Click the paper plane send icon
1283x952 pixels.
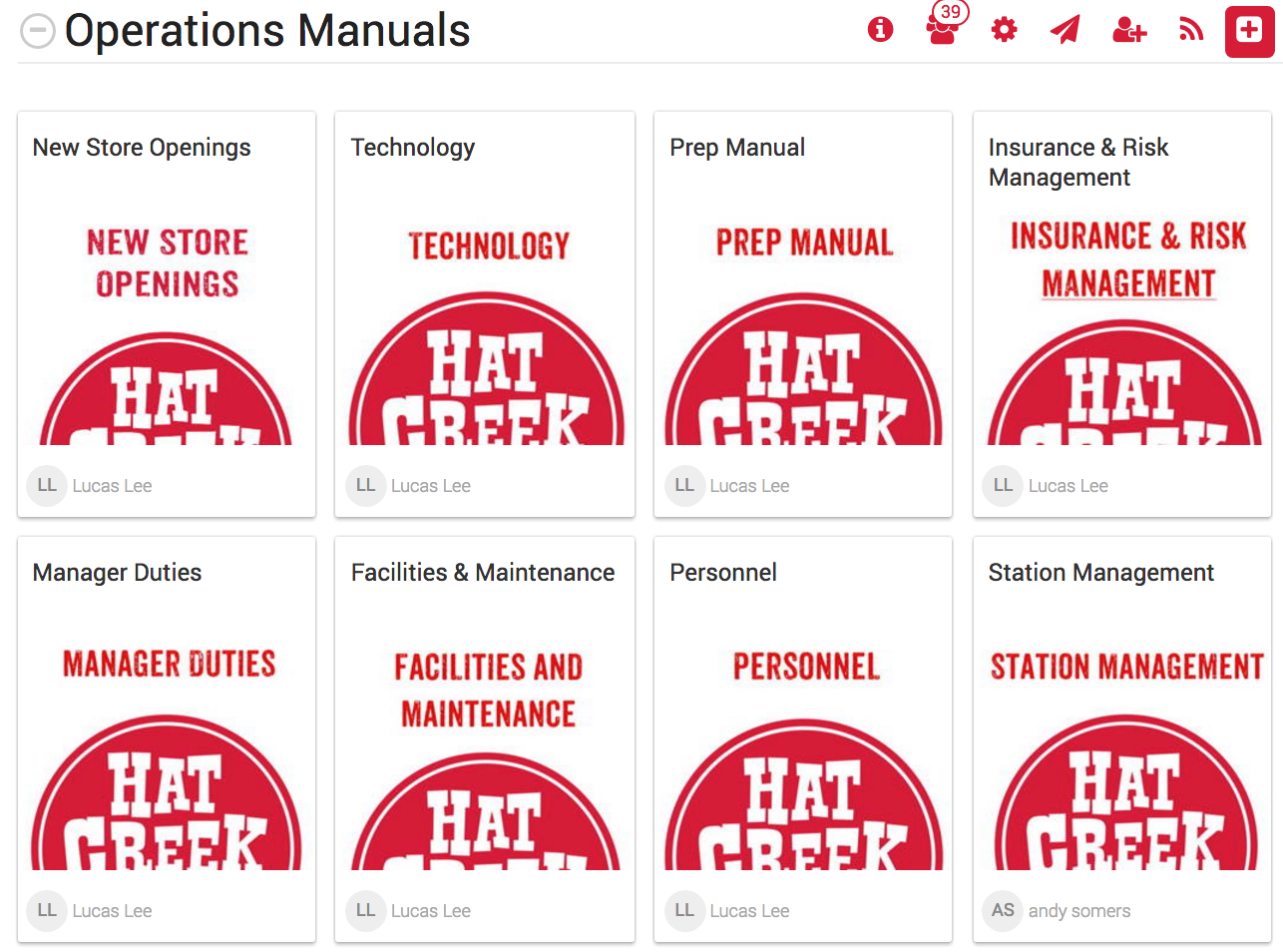tap(1066, 30)
